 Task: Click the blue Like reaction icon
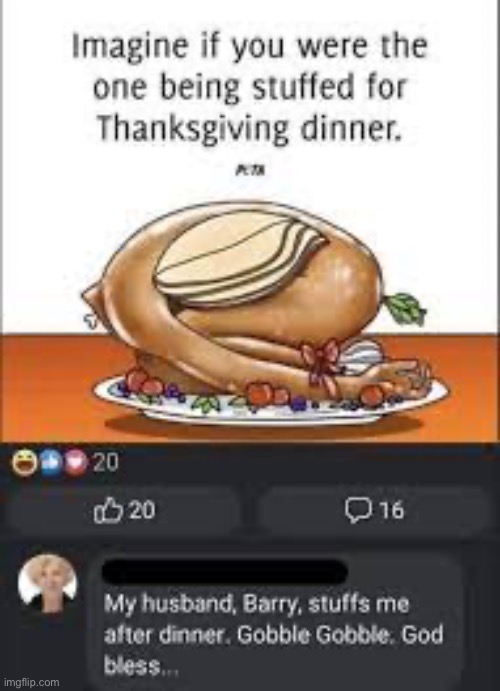52,464
